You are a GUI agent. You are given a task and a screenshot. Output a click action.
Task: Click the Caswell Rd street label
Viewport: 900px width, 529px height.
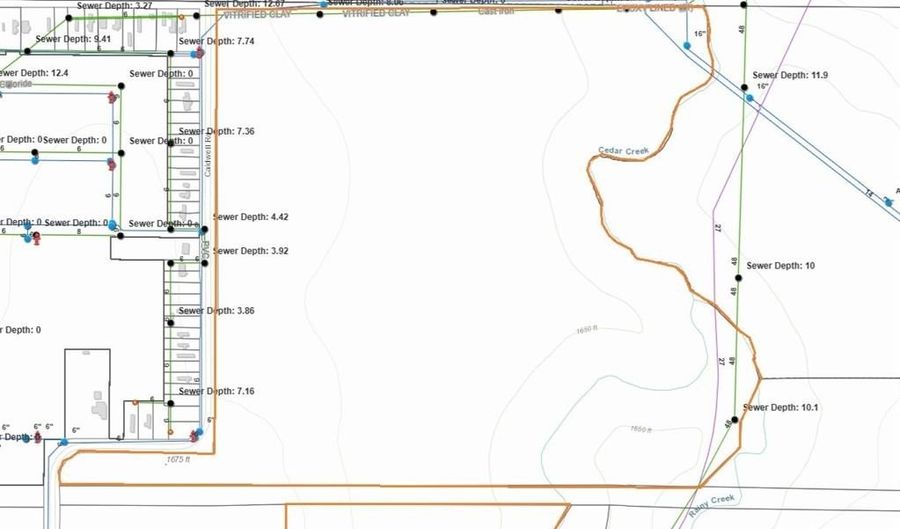[208, 157]
